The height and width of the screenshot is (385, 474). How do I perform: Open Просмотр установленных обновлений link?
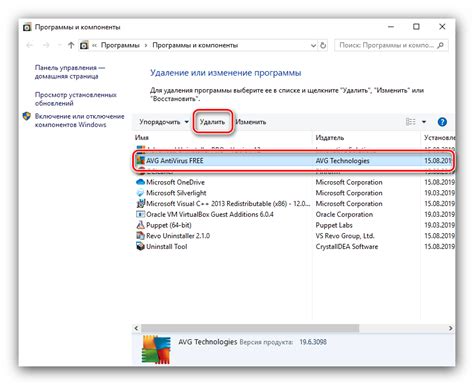(76, 99)
